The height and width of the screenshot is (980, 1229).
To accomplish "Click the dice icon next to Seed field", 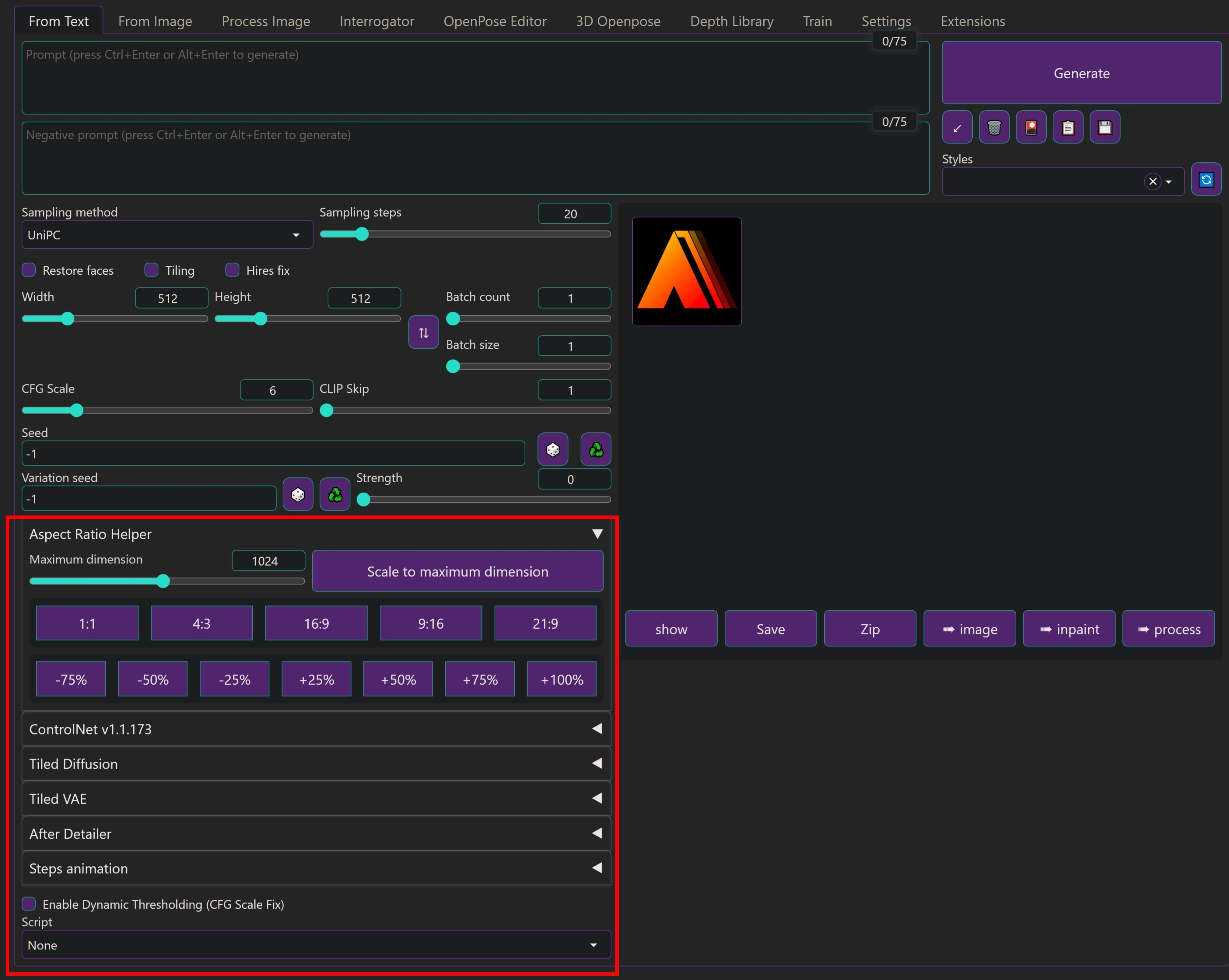I will point(552,450).
